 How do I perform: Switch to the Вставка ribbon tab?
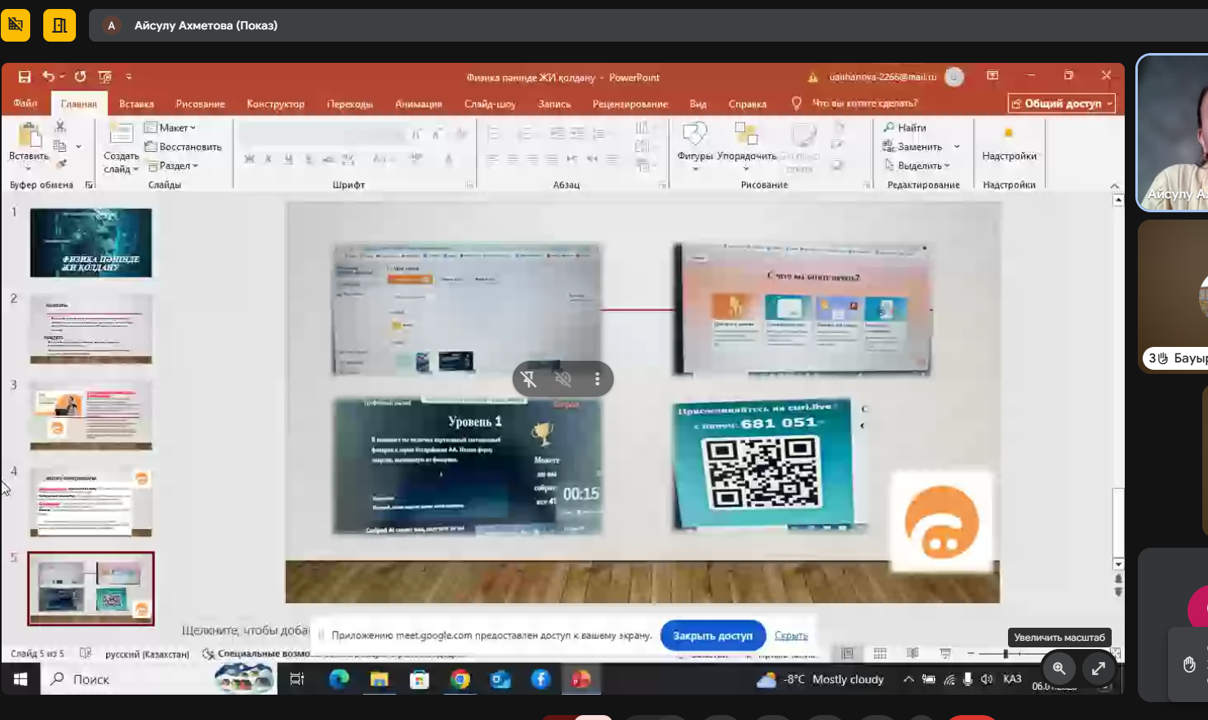[136, 104]
